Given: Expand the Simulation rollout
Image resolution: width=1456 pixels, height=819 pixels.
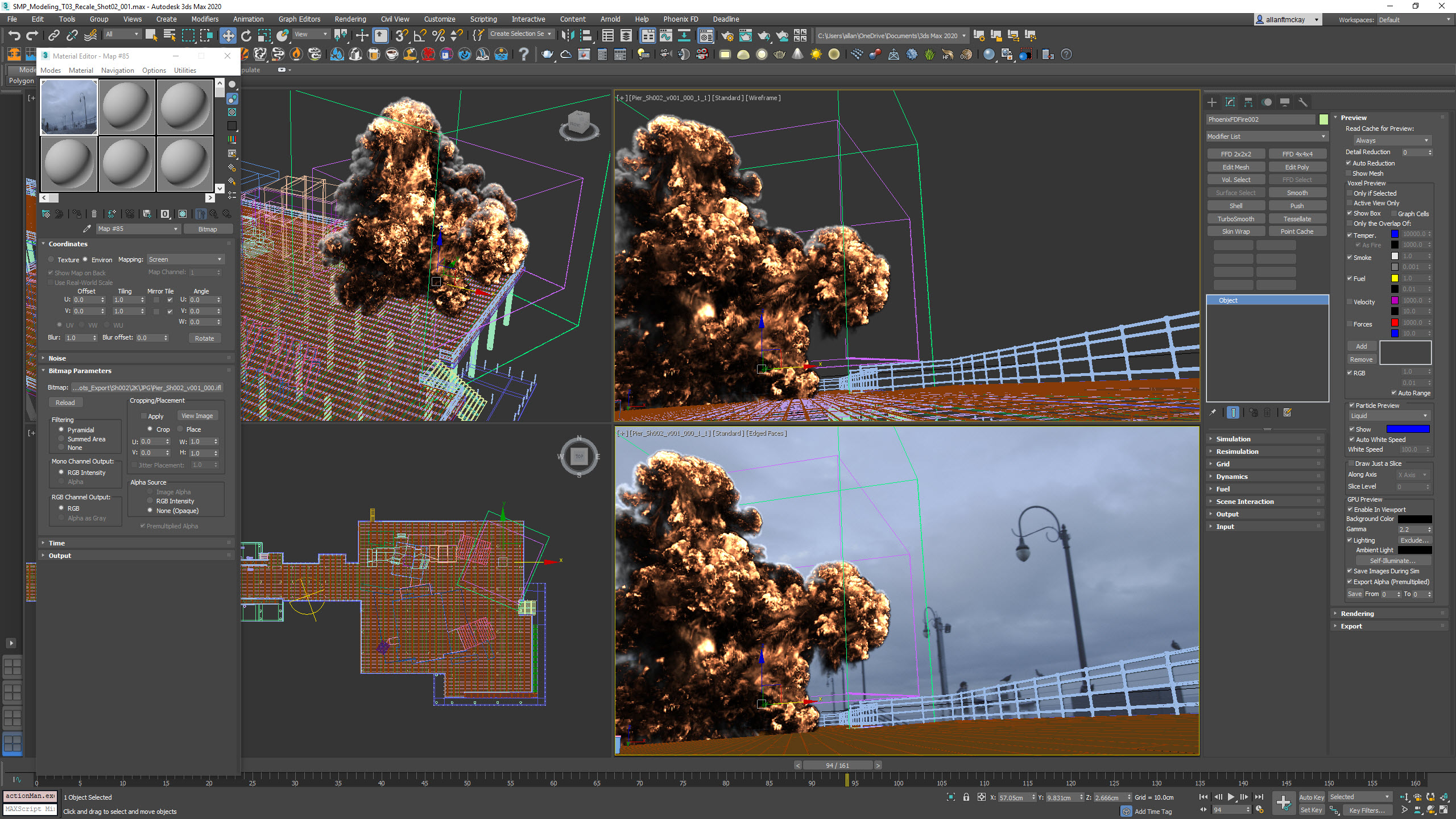Looking at the screenshot, I should click(x=1266, y=439).
